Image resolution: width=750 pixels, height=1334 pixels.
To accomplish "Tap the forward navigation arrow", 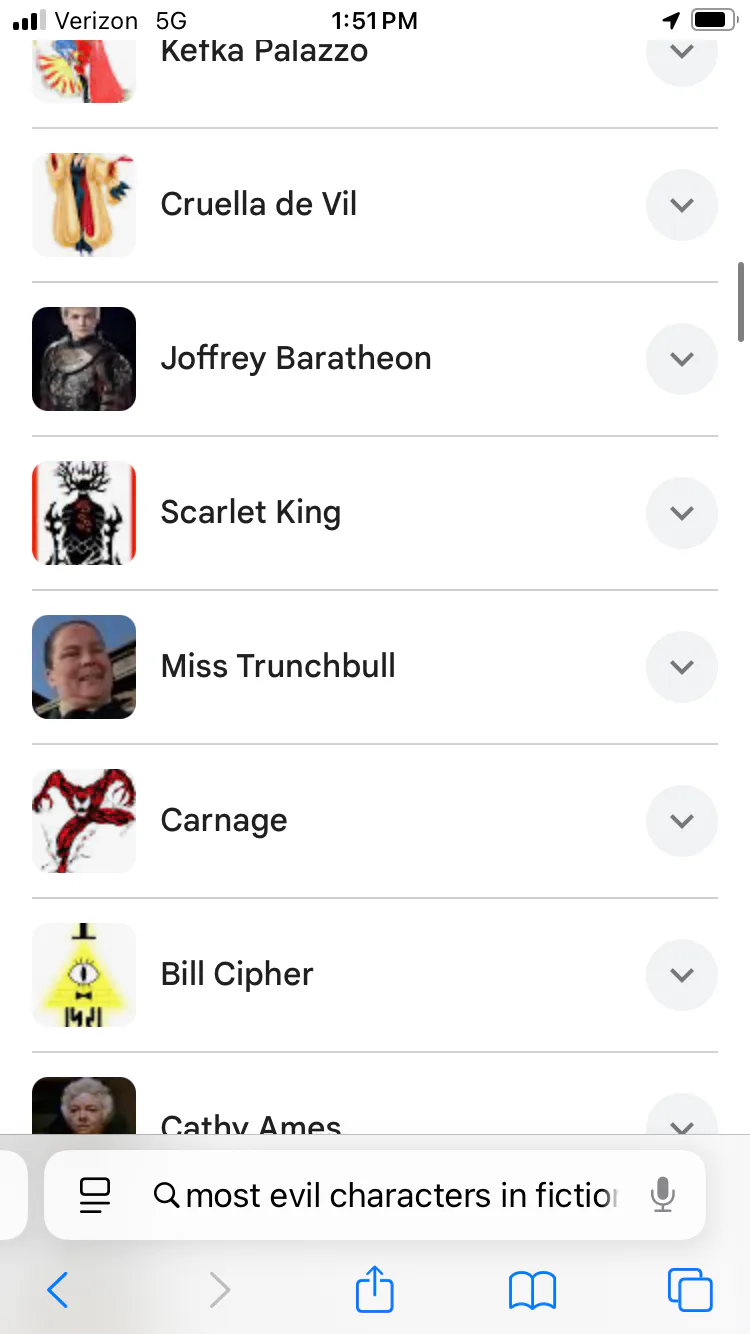I will click(x=219, y=1290).
